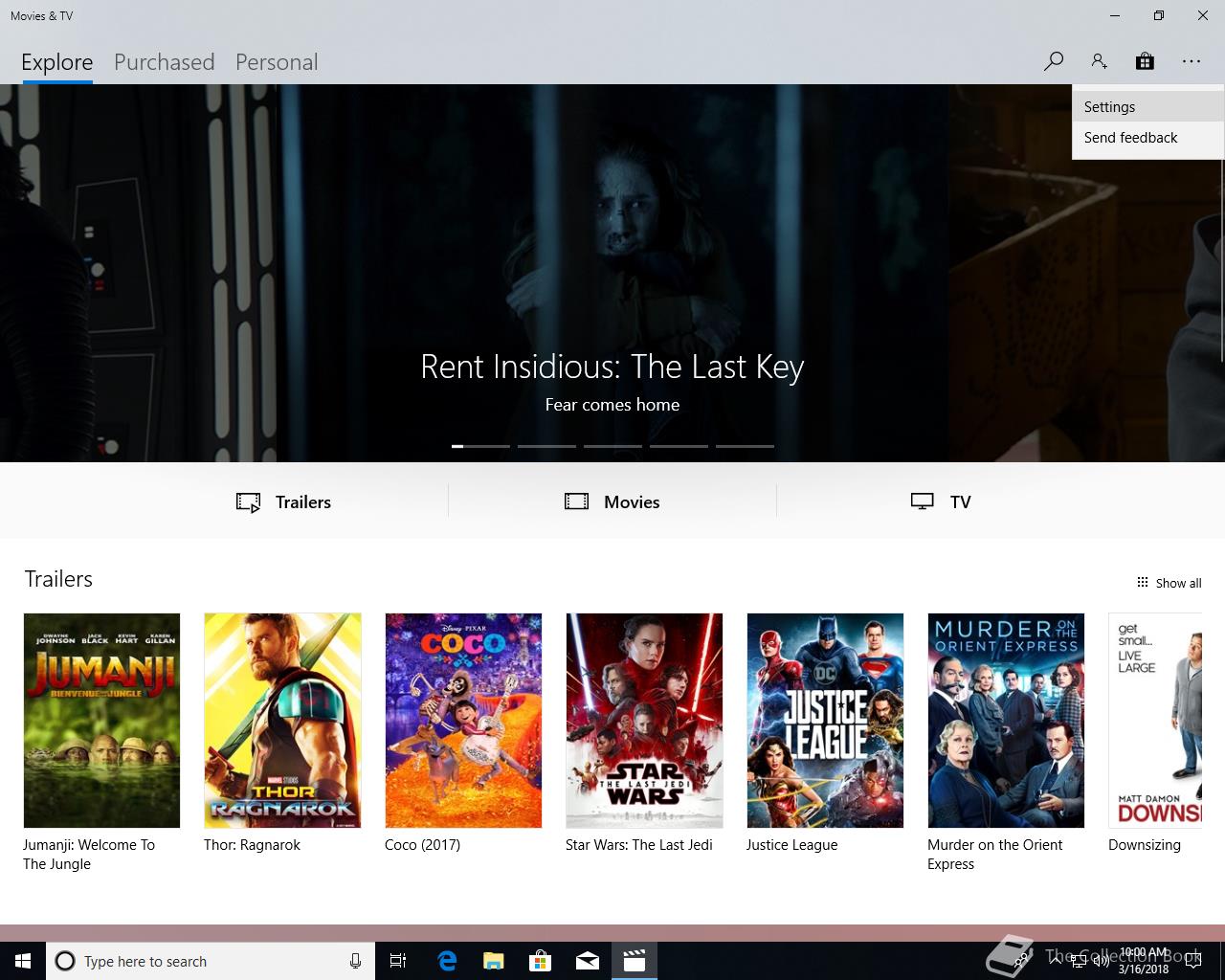The image size is (1225, 980).
Task: Open the Justice League poster
Action: pyautogui.click(x=825, y=721)
